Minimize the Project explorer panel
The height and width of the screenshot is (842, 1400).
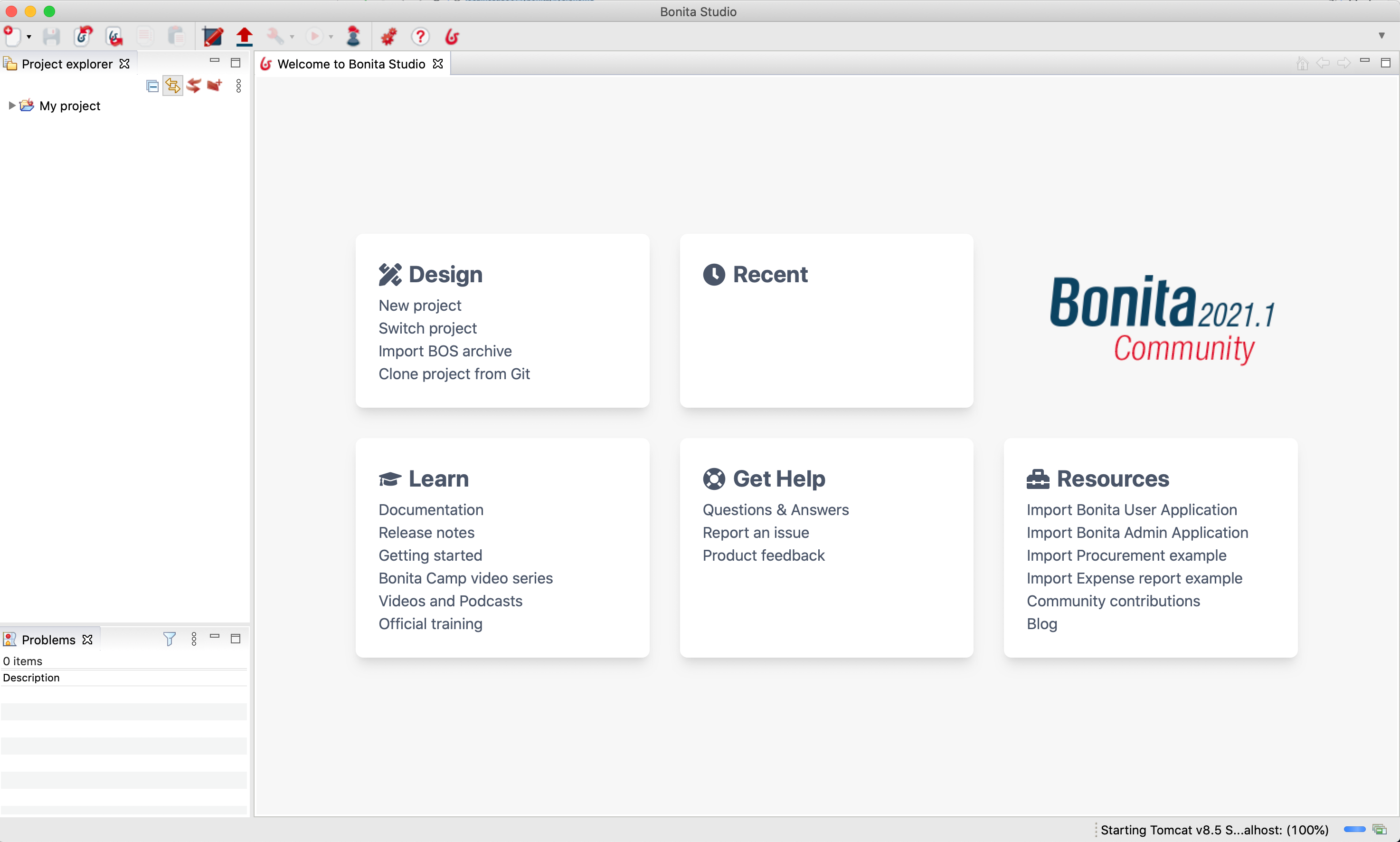[x=215, y=60]
